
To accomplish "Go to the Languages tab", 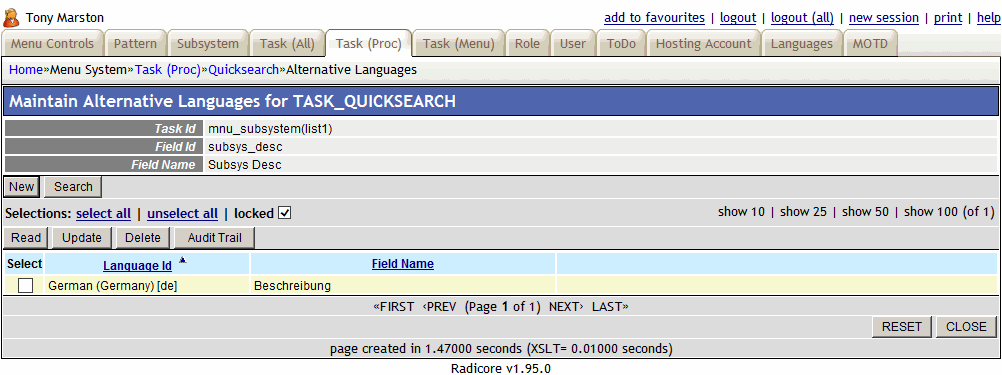I will (801, 44).
